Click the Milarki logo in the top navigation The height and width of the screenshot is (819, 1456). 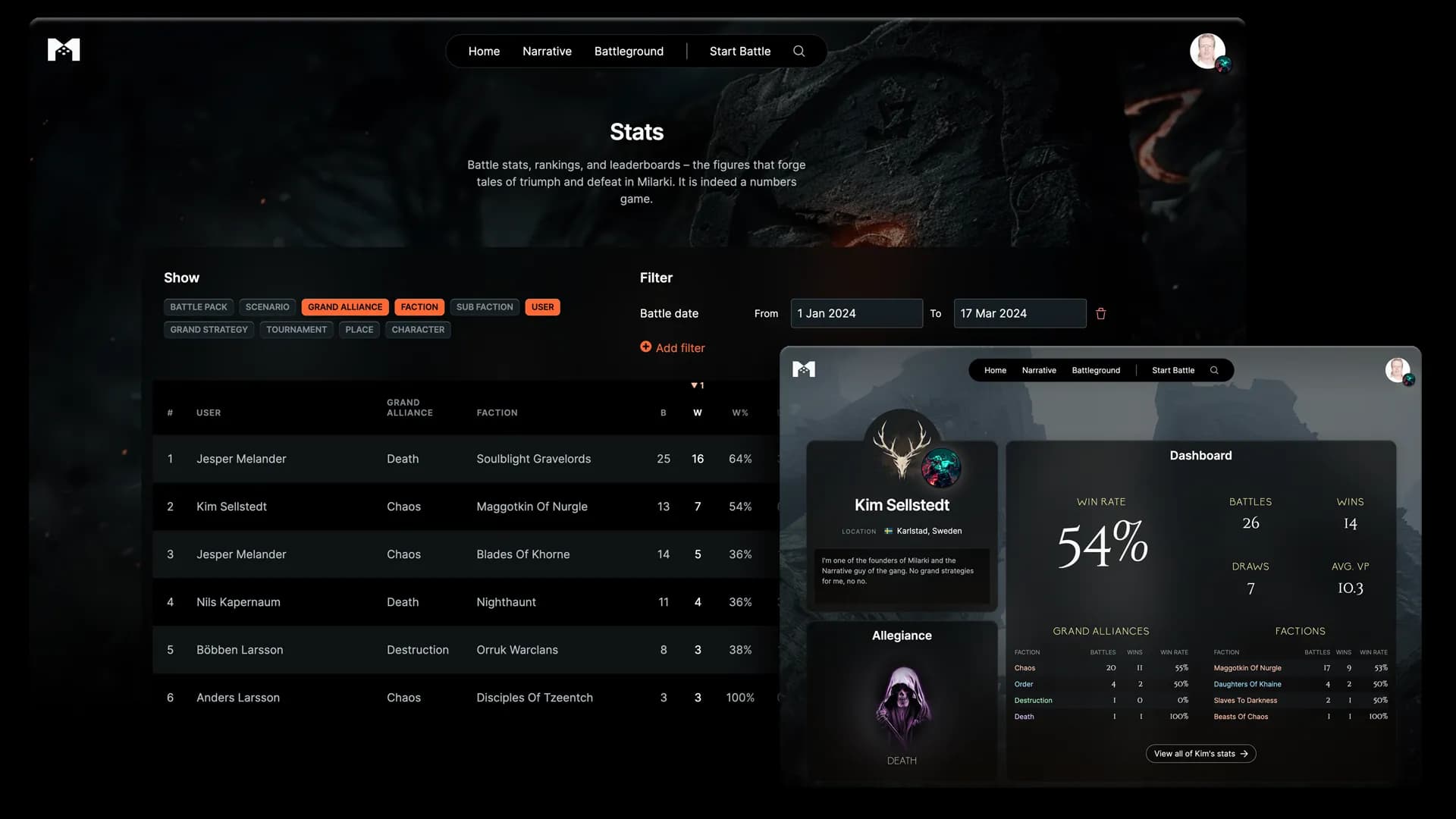point(63,49)
